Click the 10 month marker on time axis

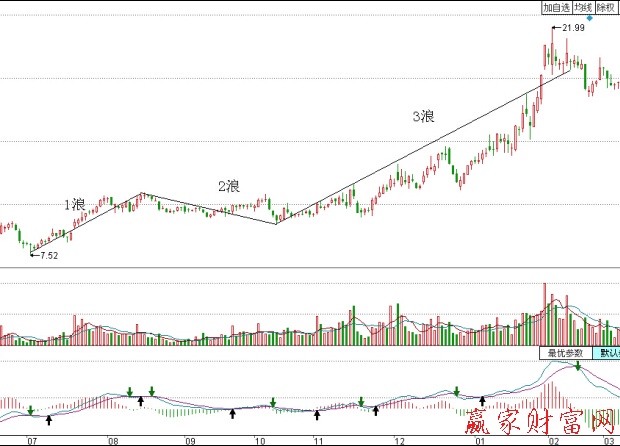click(259, 440)
